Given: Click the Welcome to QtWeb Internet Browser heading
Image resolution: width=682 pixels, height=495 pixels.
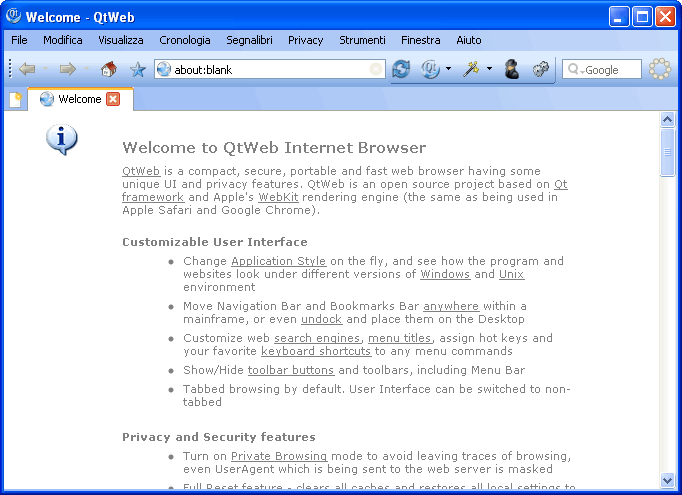Looking at the screenshot, I should coord(274,147).
